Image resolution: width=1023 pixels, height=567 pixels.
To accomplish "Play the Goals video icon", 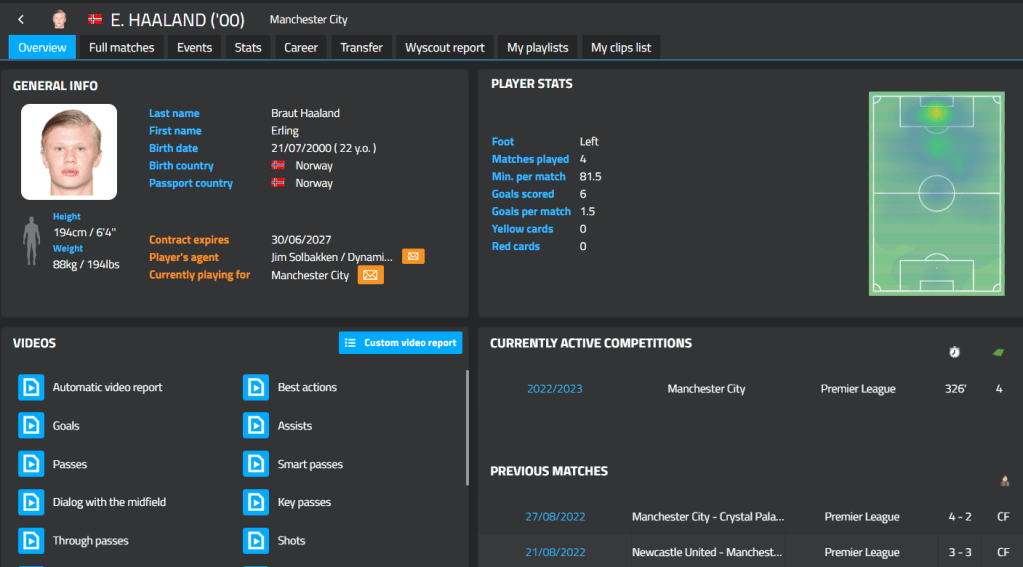I will [x=31, y=426].
